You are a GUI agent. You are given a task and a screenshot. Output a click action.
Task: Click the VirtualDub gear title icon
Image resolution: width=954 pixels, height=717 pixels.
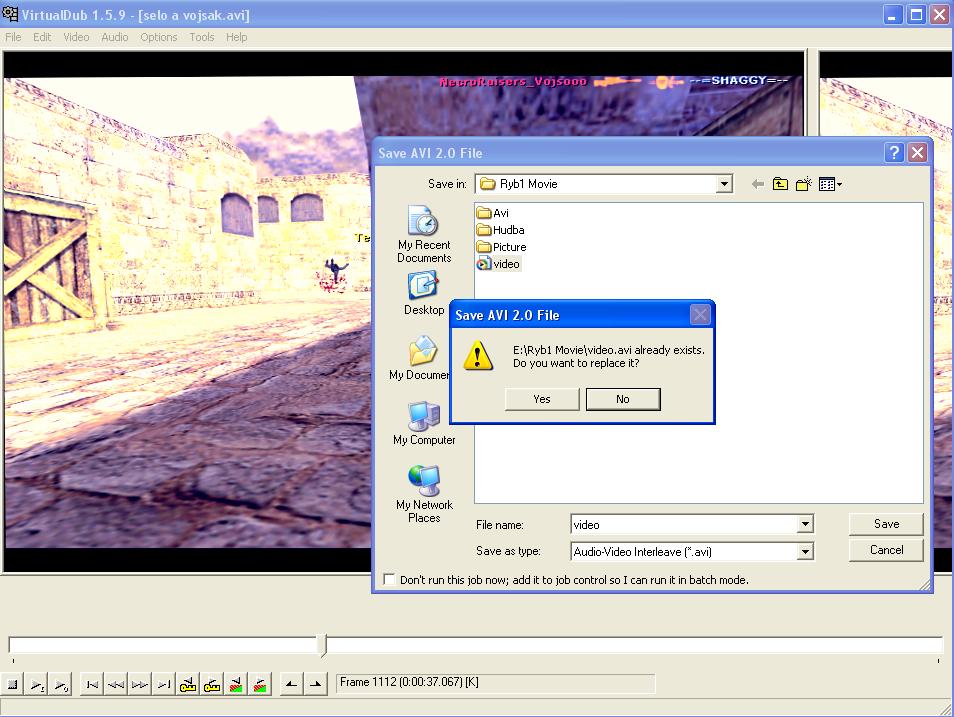click(10, 13)
